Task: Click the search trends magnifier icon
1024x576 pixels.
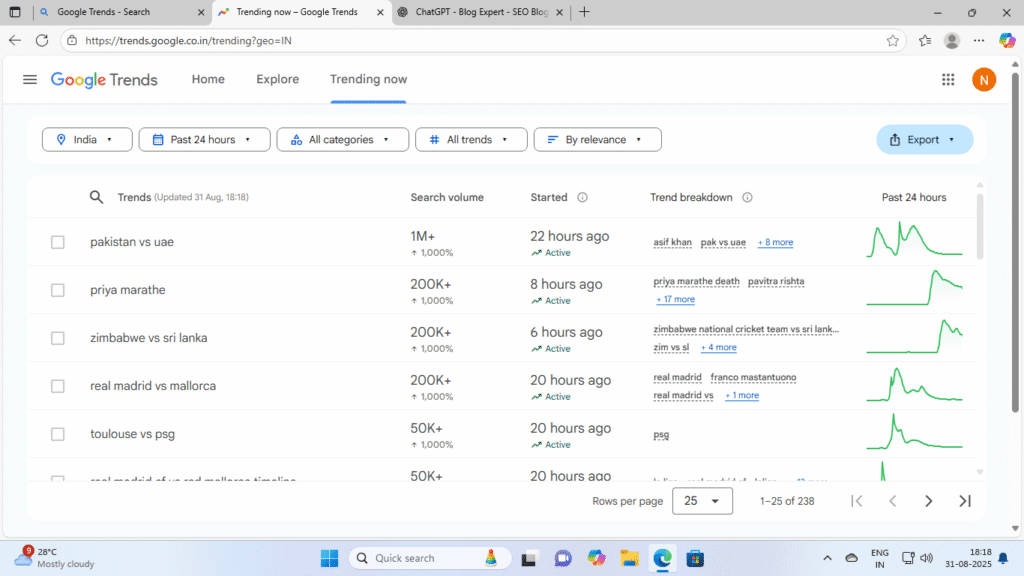Action: (x=97, y=197)
